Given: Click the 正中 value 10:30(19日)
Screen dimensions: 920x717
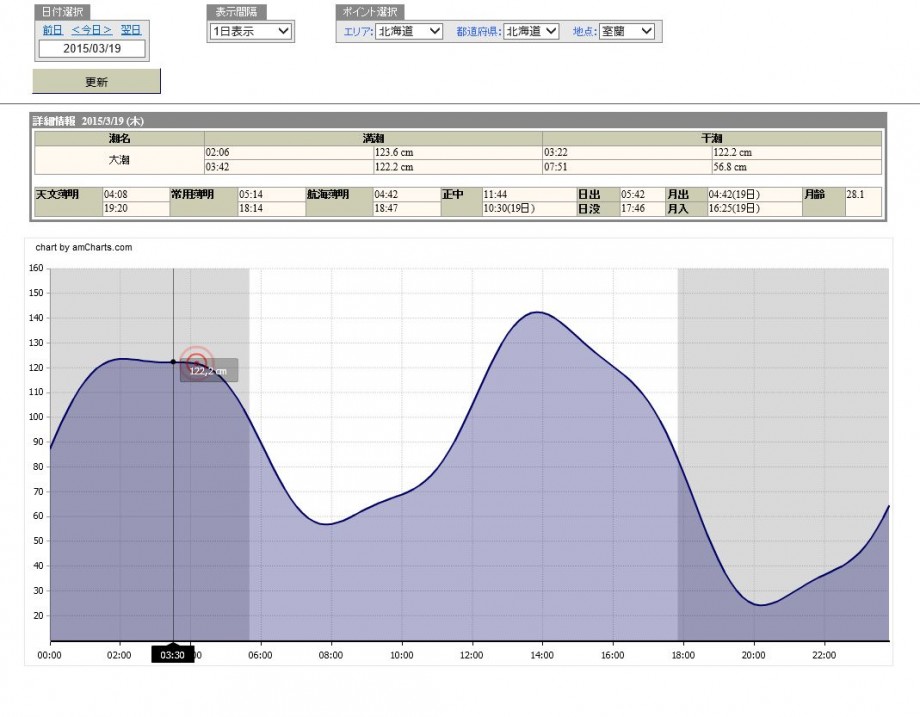Looking at the screenshot, I should coord(509,208).
